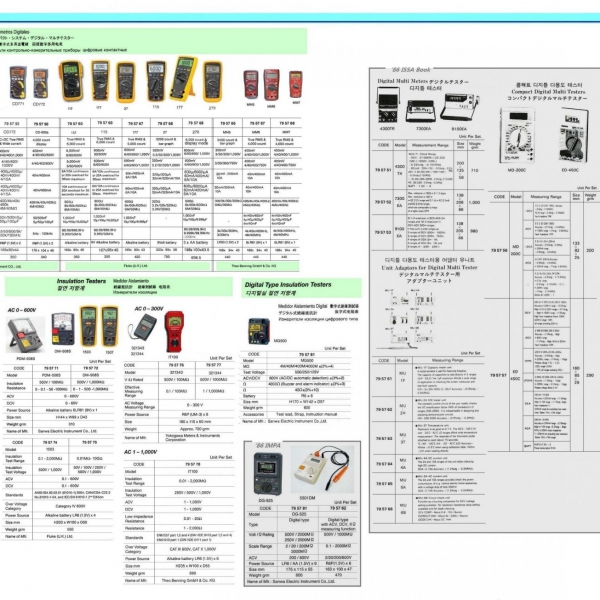This screenshot has height=600, width=600.
Task: Select the yellow 177 multimeter with stand
Action: coord(184,79)
